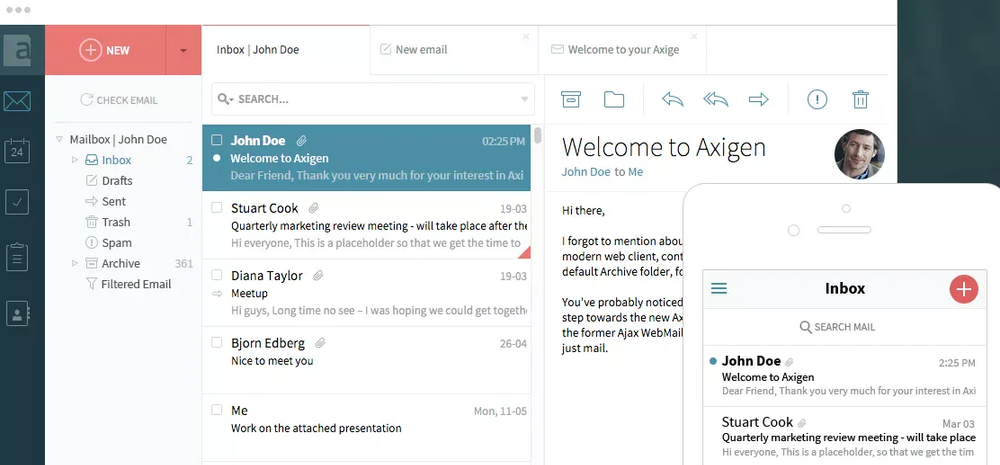The height and width of the screenshot is (465, 1000).
Task: Click the CHECK EMAIL button
Action: (118, 100)
